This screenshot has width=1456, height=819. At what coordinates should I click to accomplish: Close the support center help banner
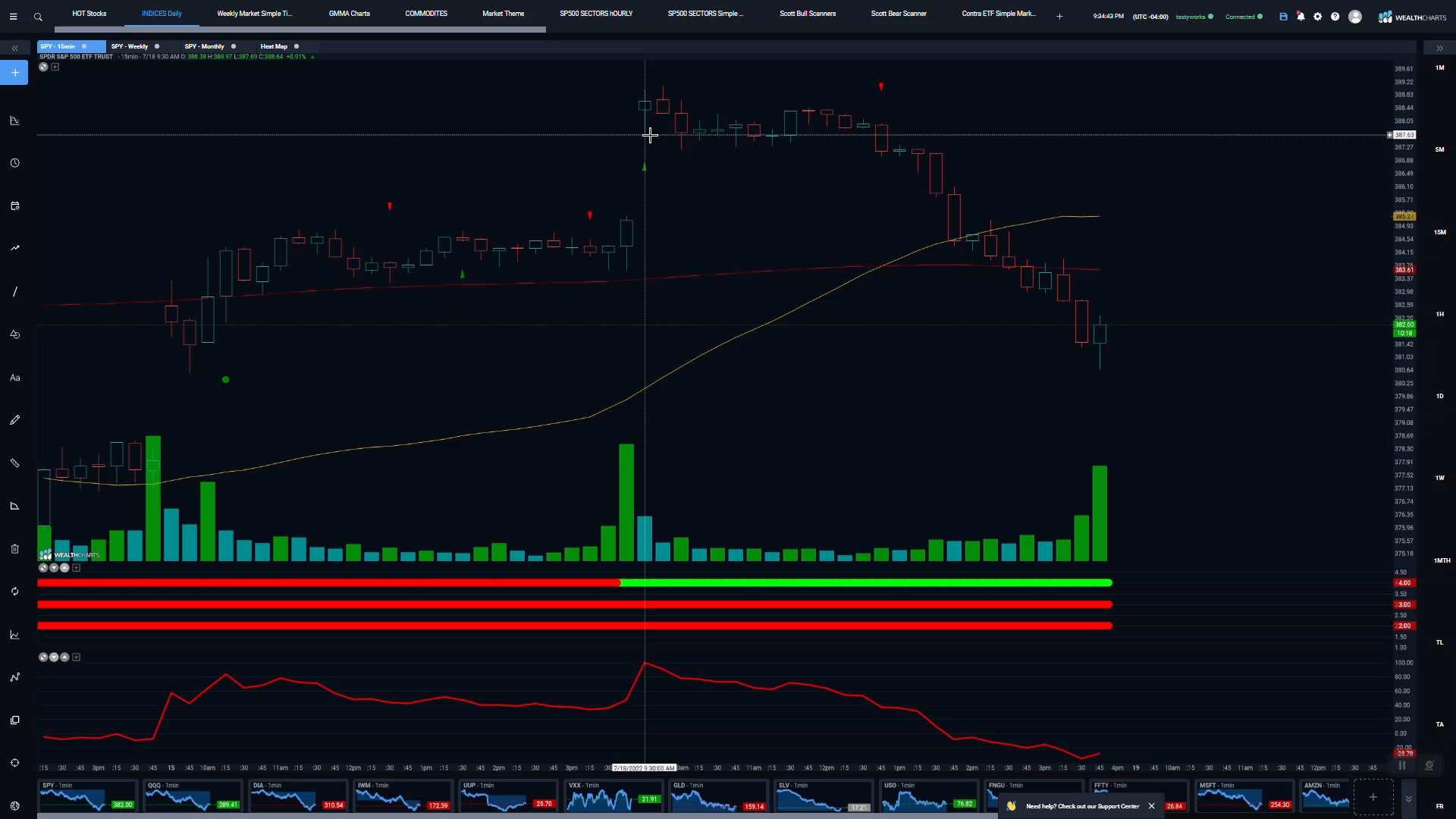point(1151,806)
